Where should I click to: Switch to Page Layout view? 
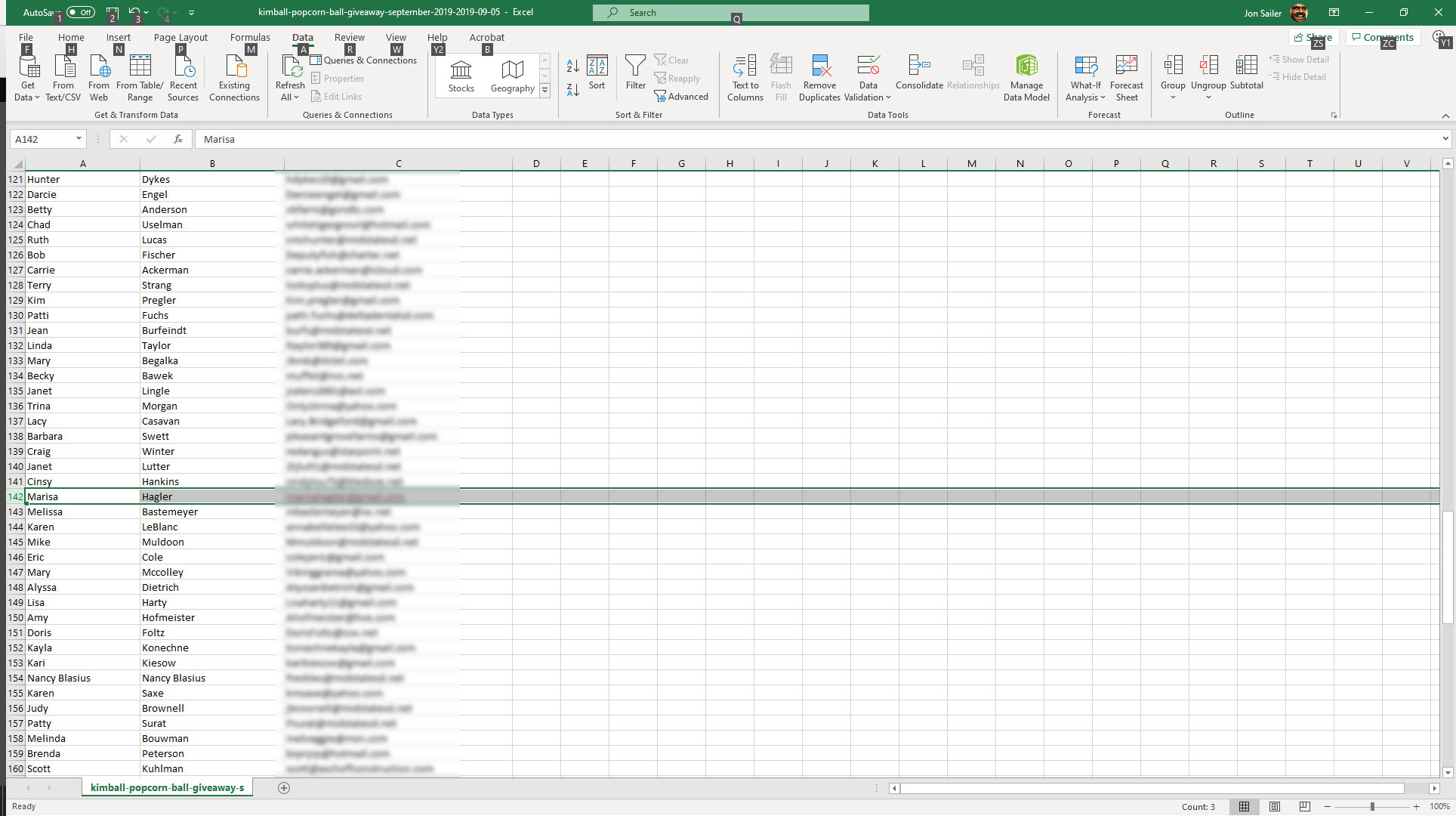pos(1275,807)
